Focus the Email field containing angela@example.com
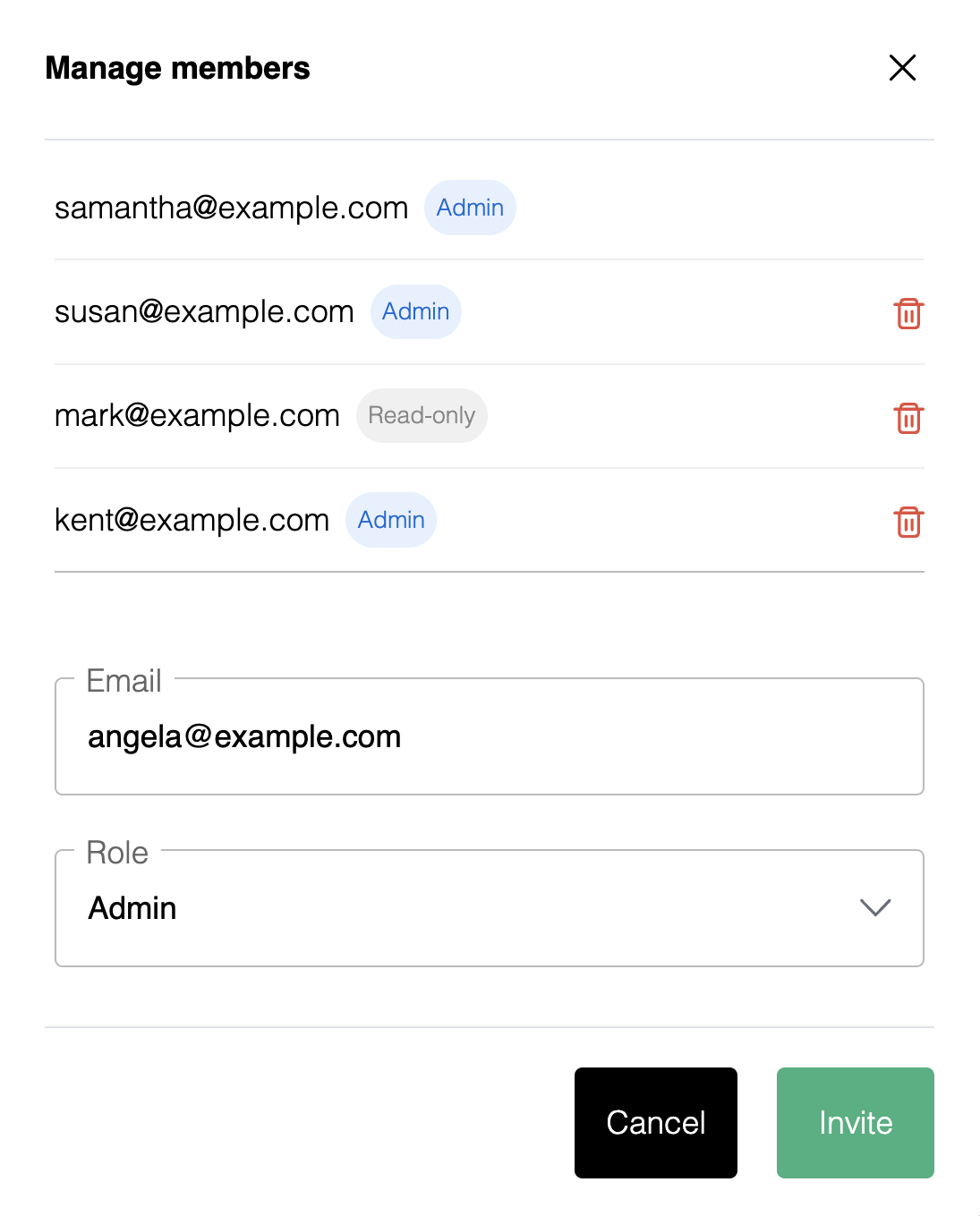Image resolution: width=980 pixels, height=1216 pixels. coord(490,736)
